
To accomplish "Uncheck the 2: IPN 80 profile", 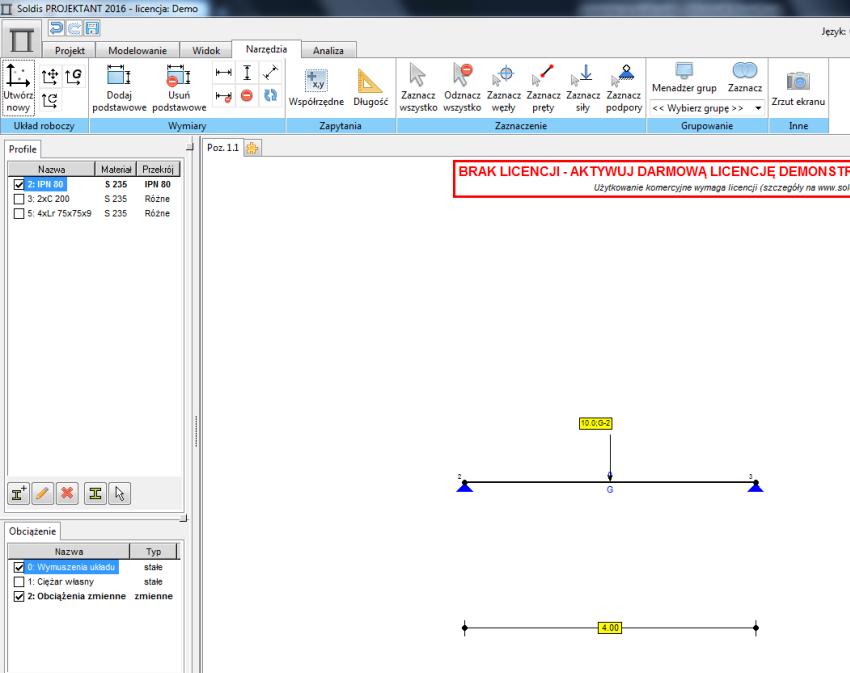I will (x=19, y=184).
